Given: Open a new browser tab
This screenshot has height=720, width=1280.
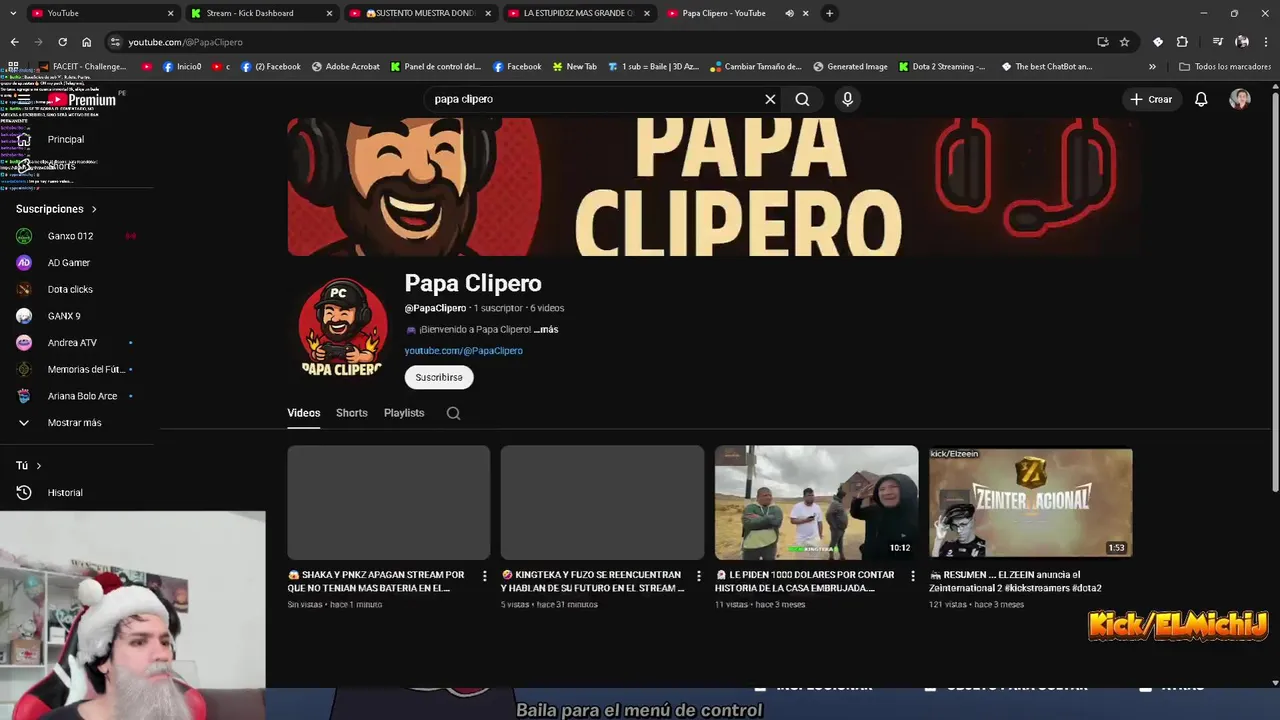Looking at the screenshot, I should [x=829, y=13].
